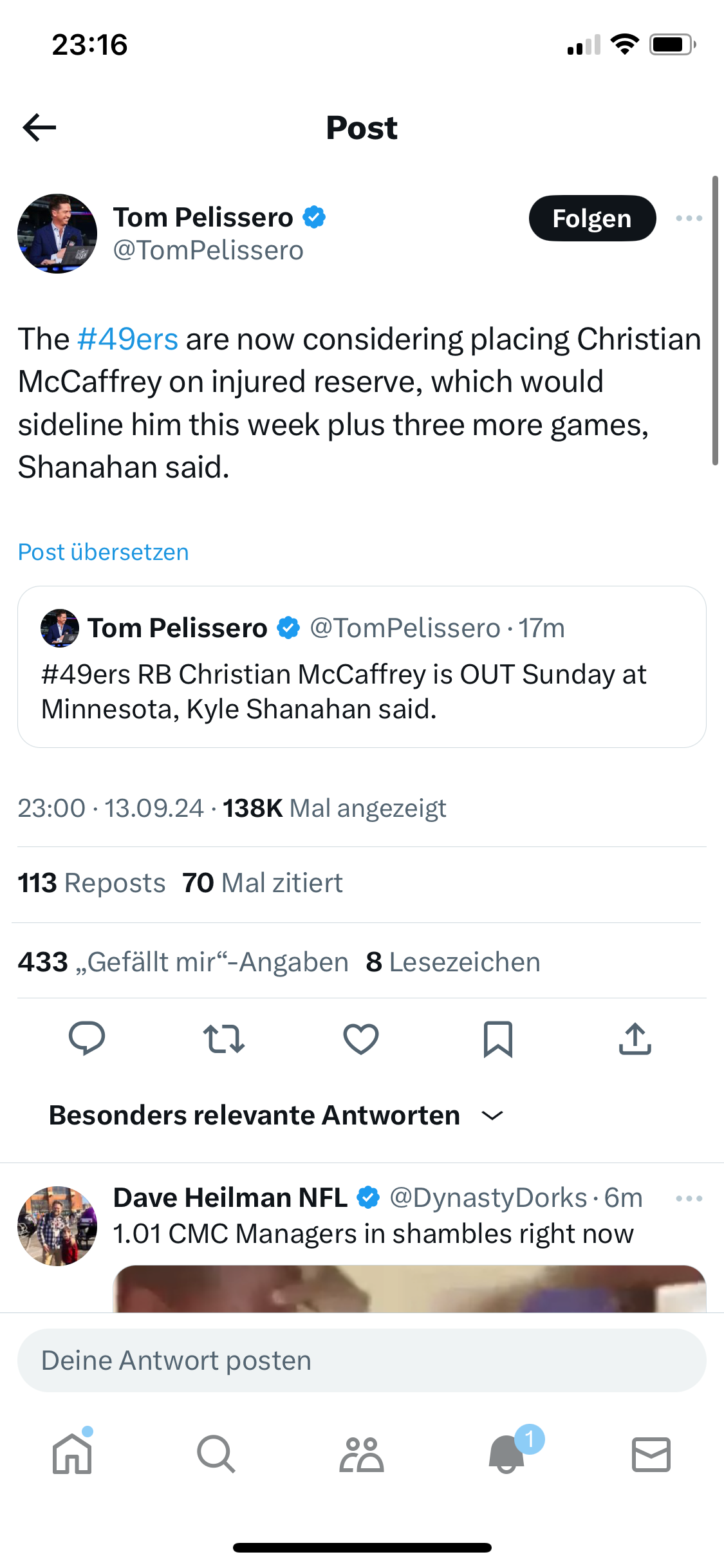Like the post with heart icon

point(361,1038)
